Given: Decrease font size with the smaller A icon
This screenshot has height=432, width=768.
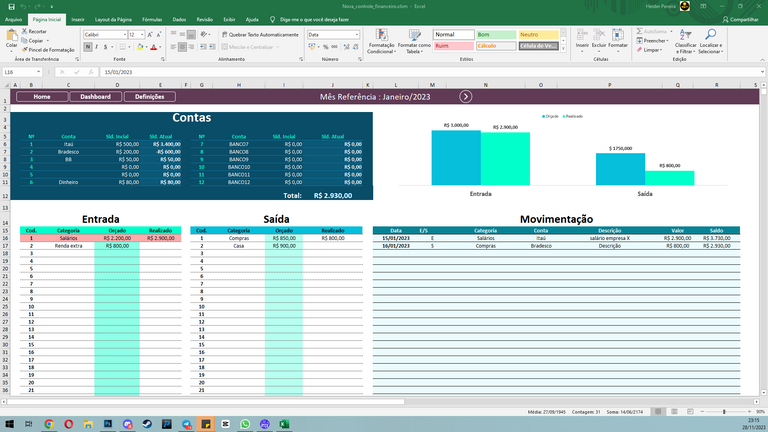Looking at the screenshot, I should (x=158, y=35).
